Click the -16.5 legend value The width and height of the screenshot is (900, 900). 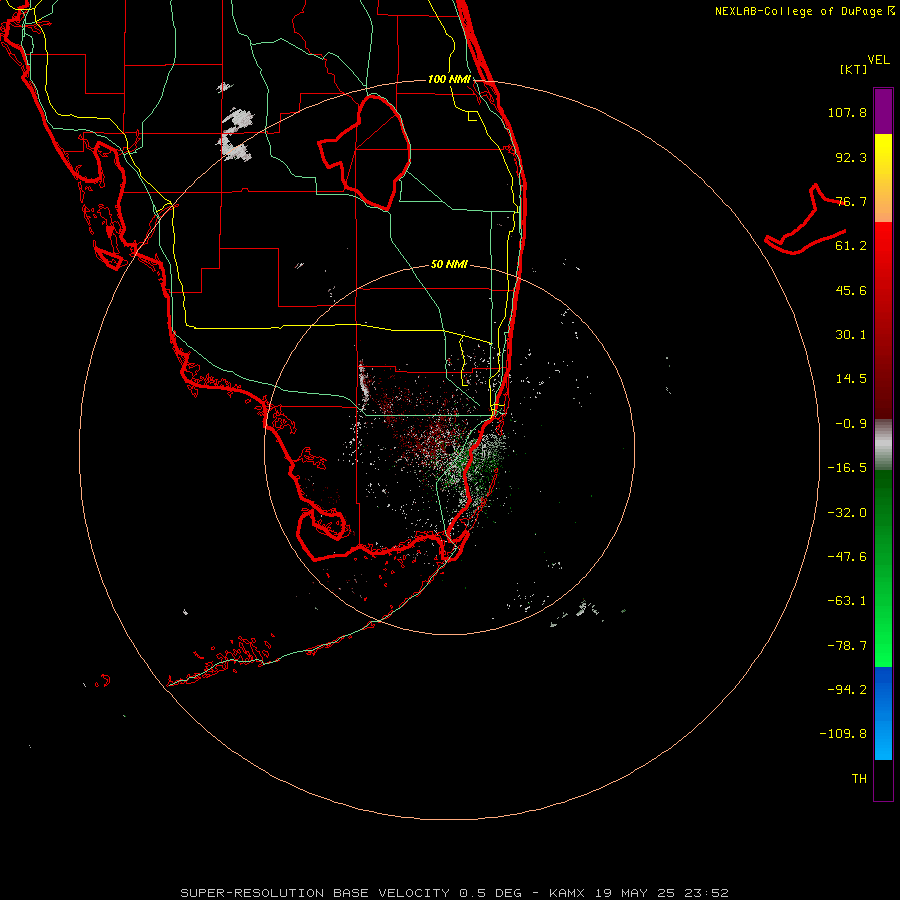pyautogui.click(x=847, y=468)
